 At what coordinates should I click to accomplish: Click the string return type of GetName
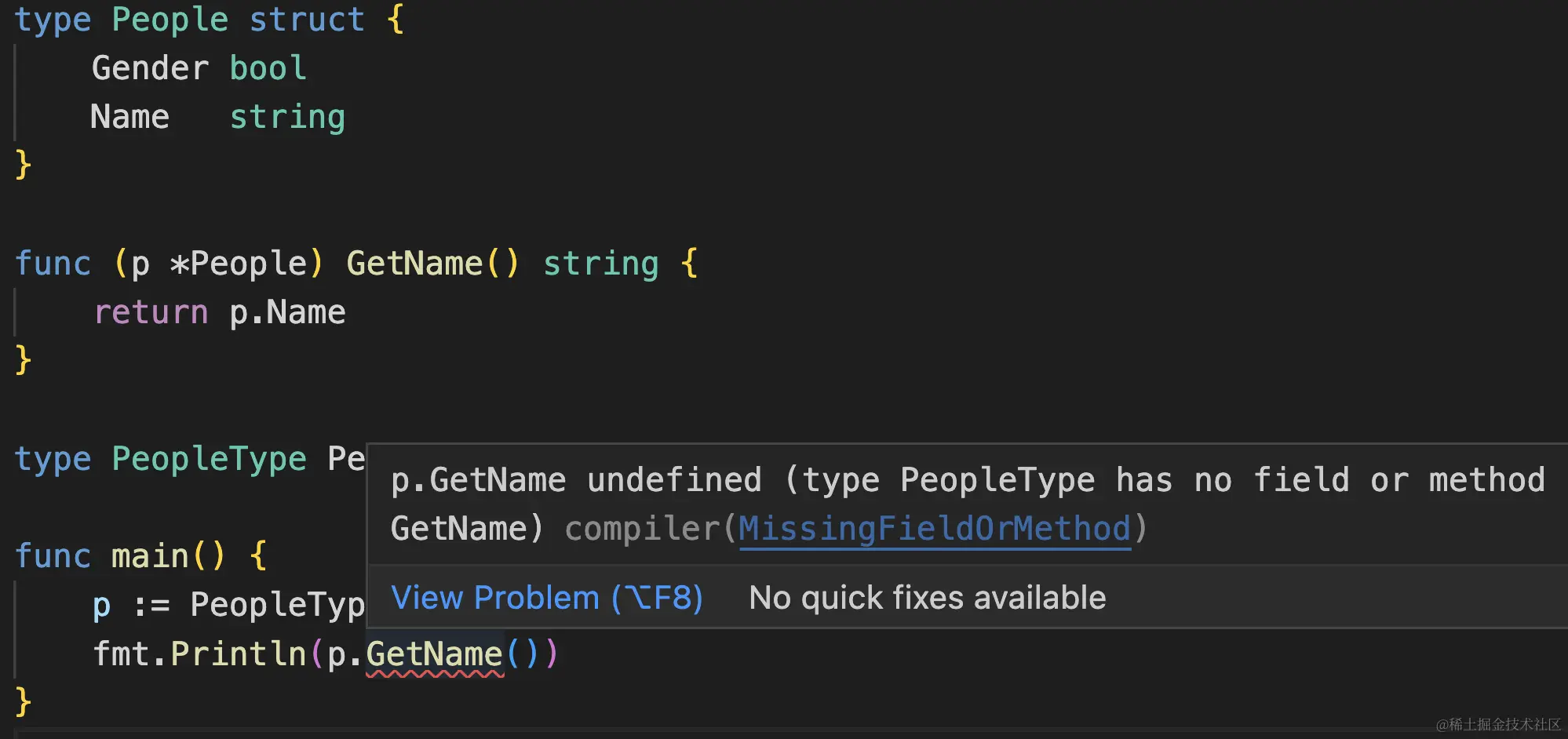[601, 264]
